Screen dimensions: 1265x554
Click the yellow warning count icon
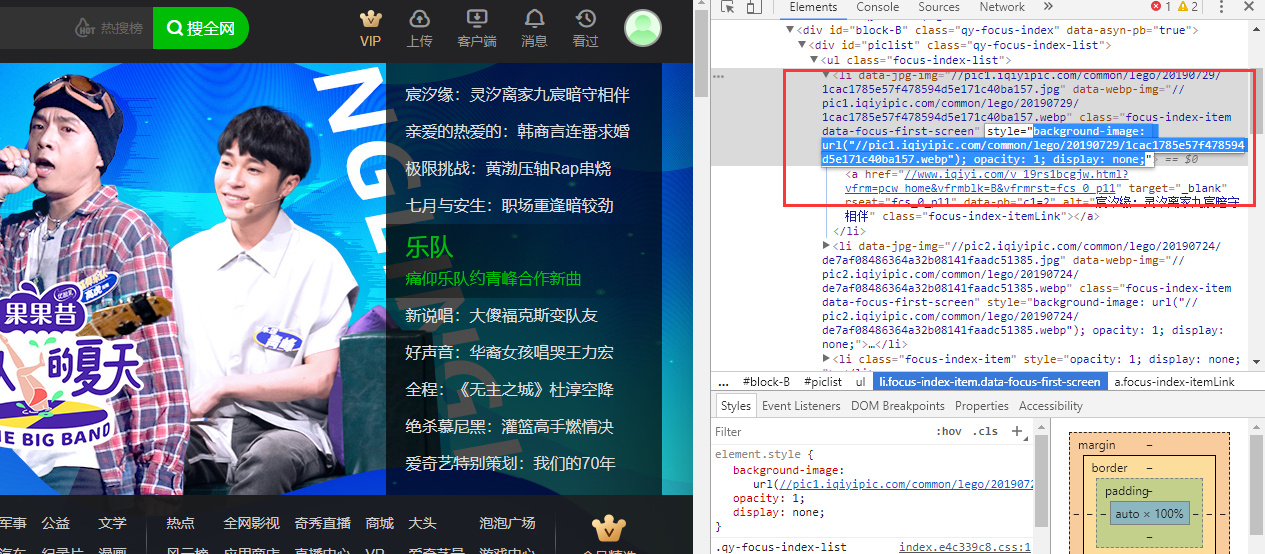1181,7
